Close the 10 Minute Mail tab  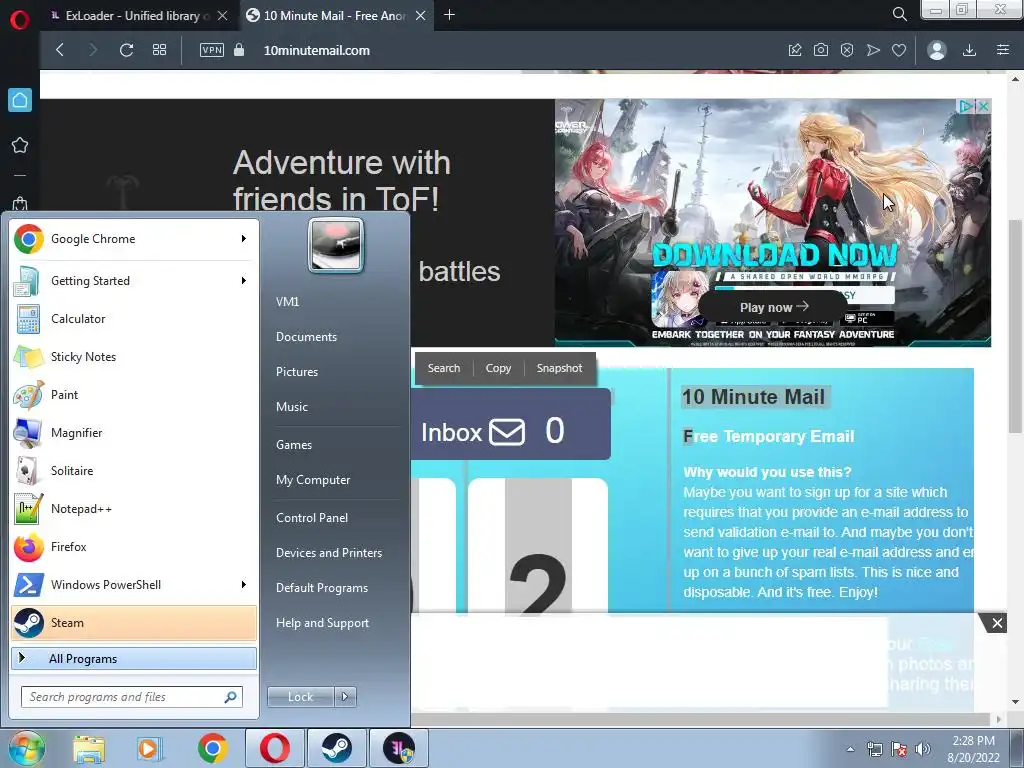pos(421,16)
